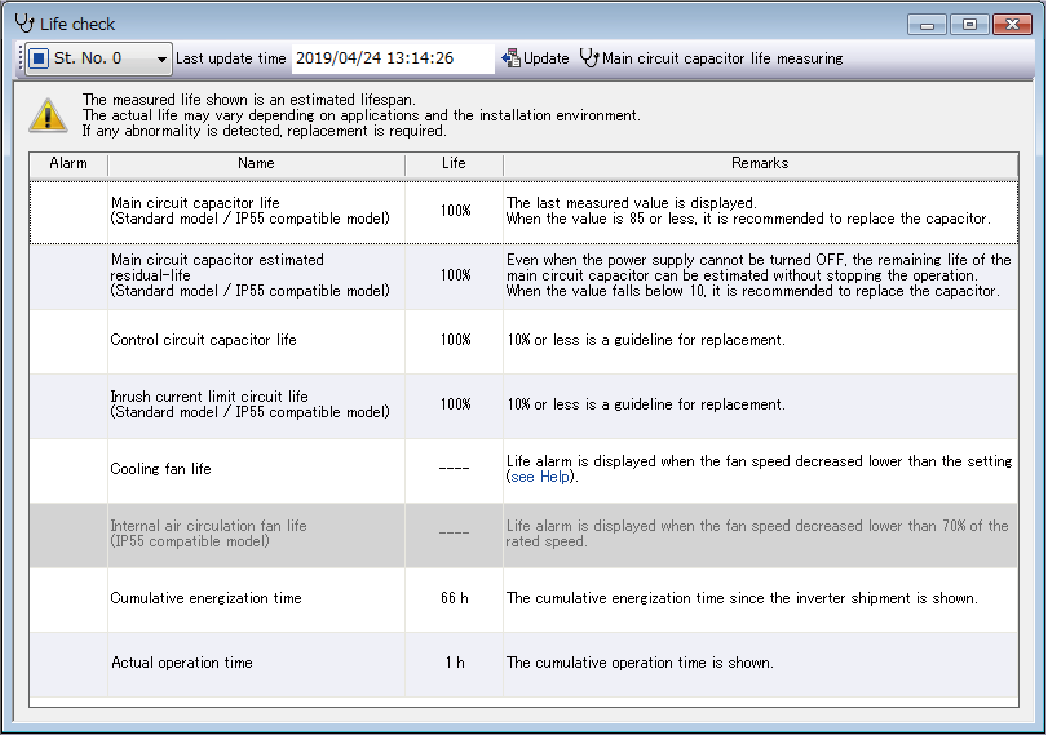Click the Last update time field
Viewport: 1046px width, 735px height.
[x=392, y=59]
